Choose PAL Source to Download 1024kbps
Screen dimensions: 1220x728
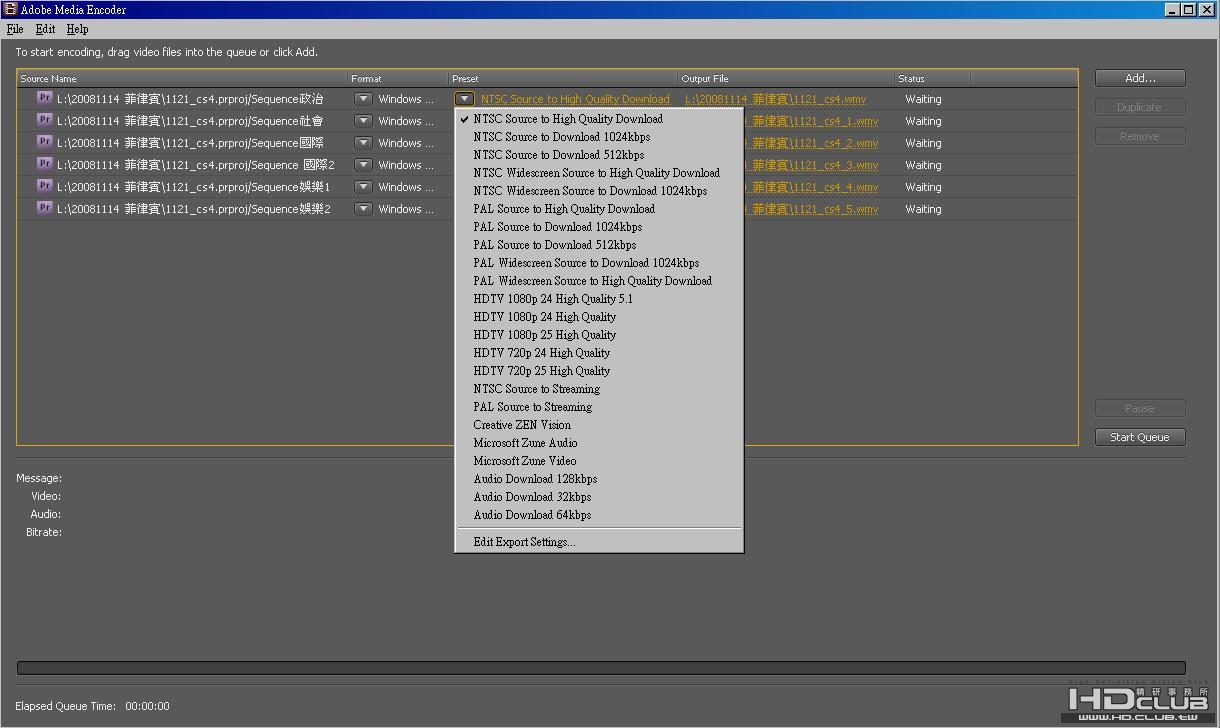[599, 227]
